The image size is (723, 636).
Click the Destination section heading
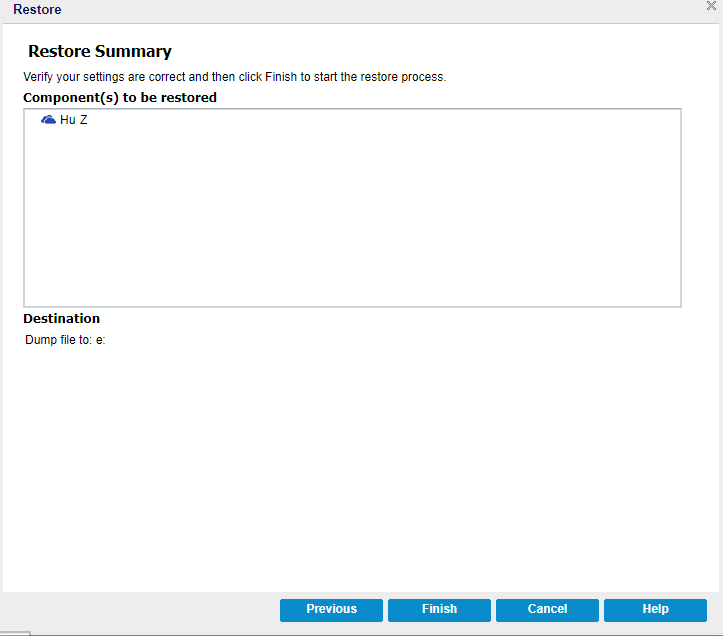point(62,319)
